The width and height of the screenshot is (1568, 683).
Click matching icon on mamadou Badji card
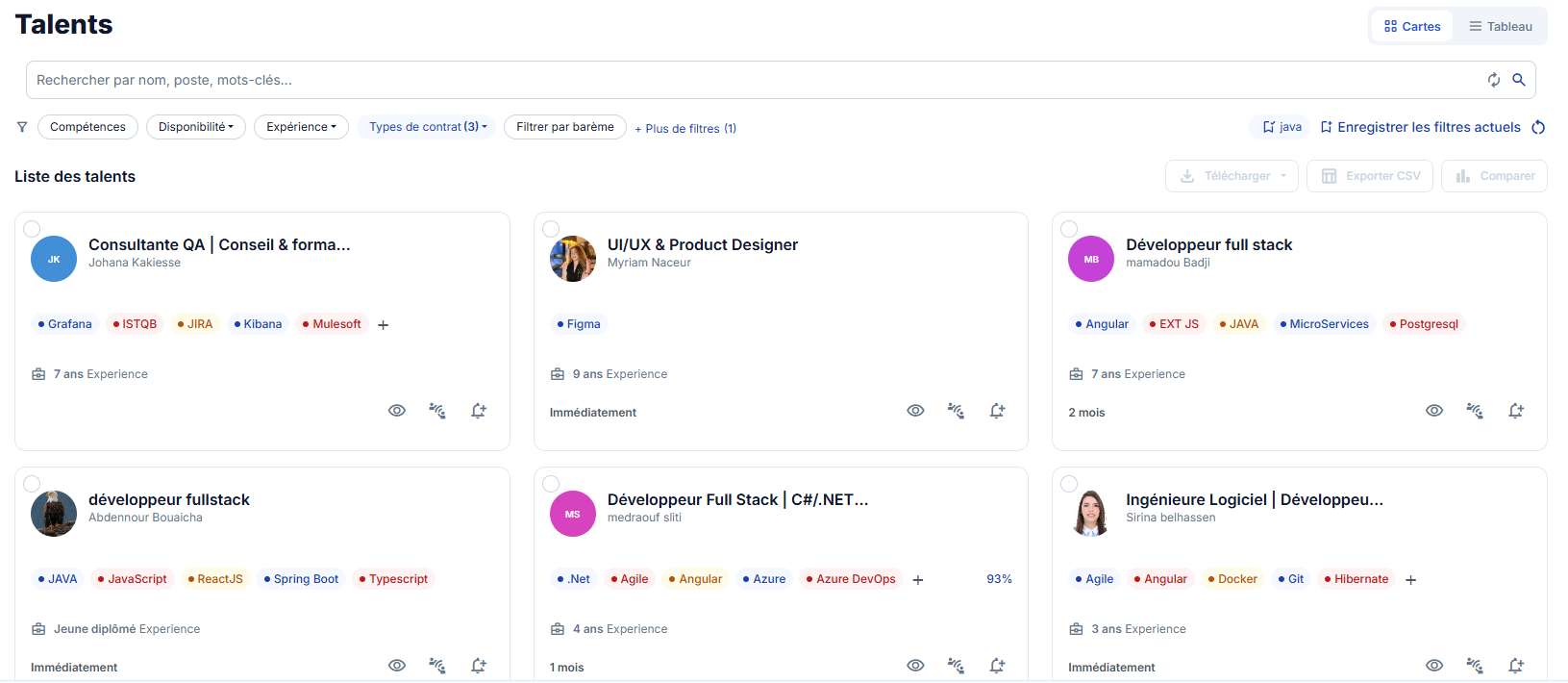(x=1475, y=411)
